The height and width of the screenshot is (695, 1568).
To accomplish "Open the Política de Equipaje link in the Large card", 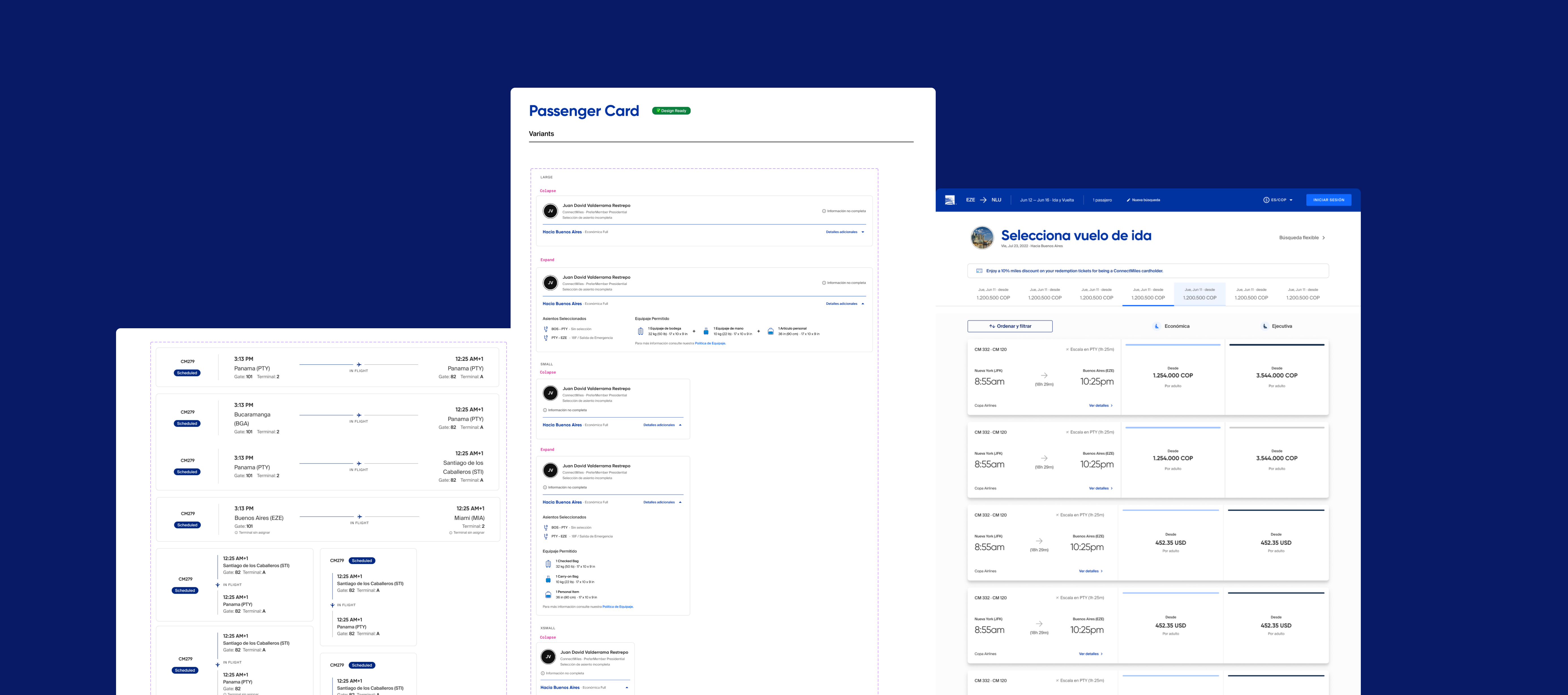I will coord(710,343).
